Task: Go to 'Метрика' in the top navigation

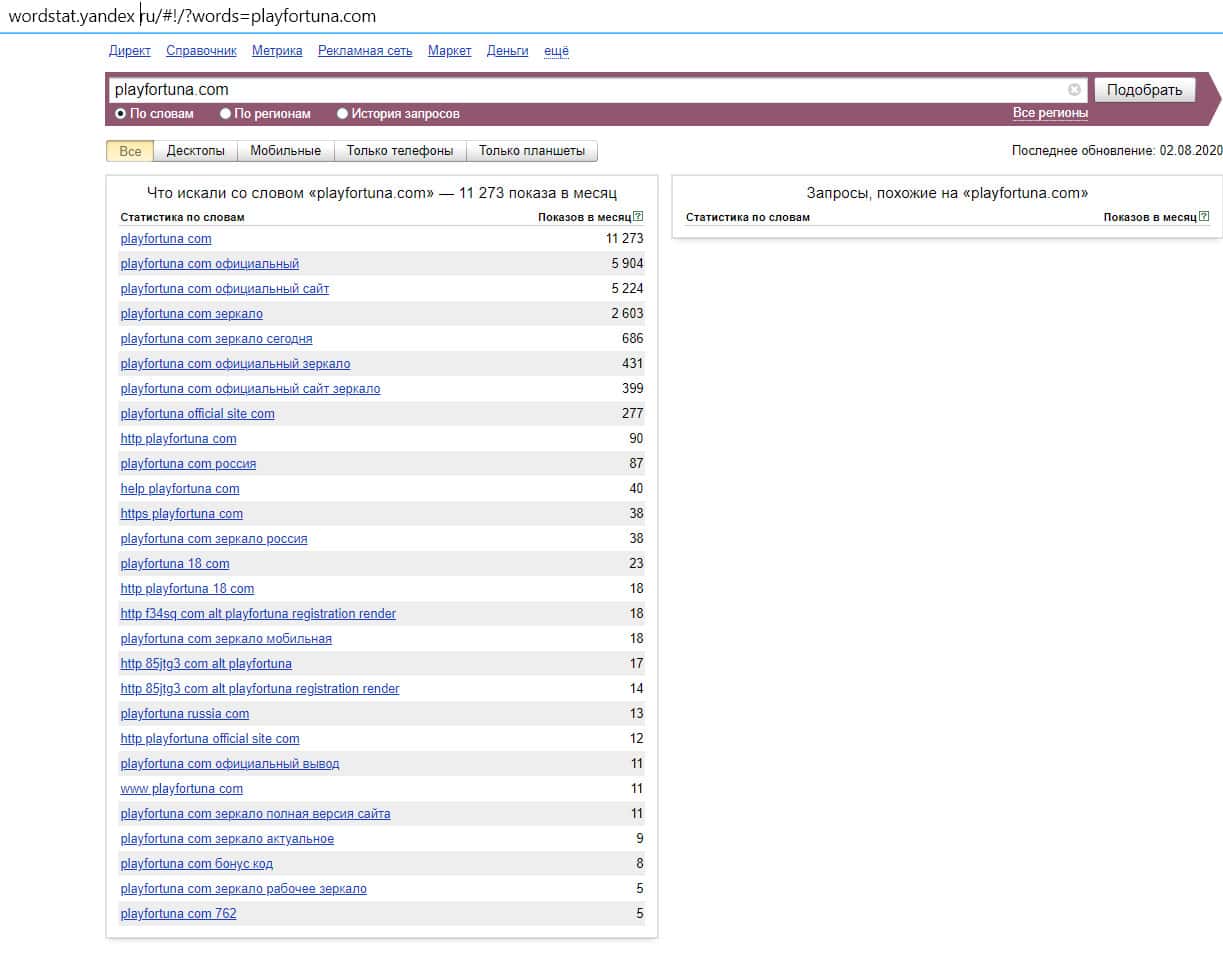Action: click(276, 51)
